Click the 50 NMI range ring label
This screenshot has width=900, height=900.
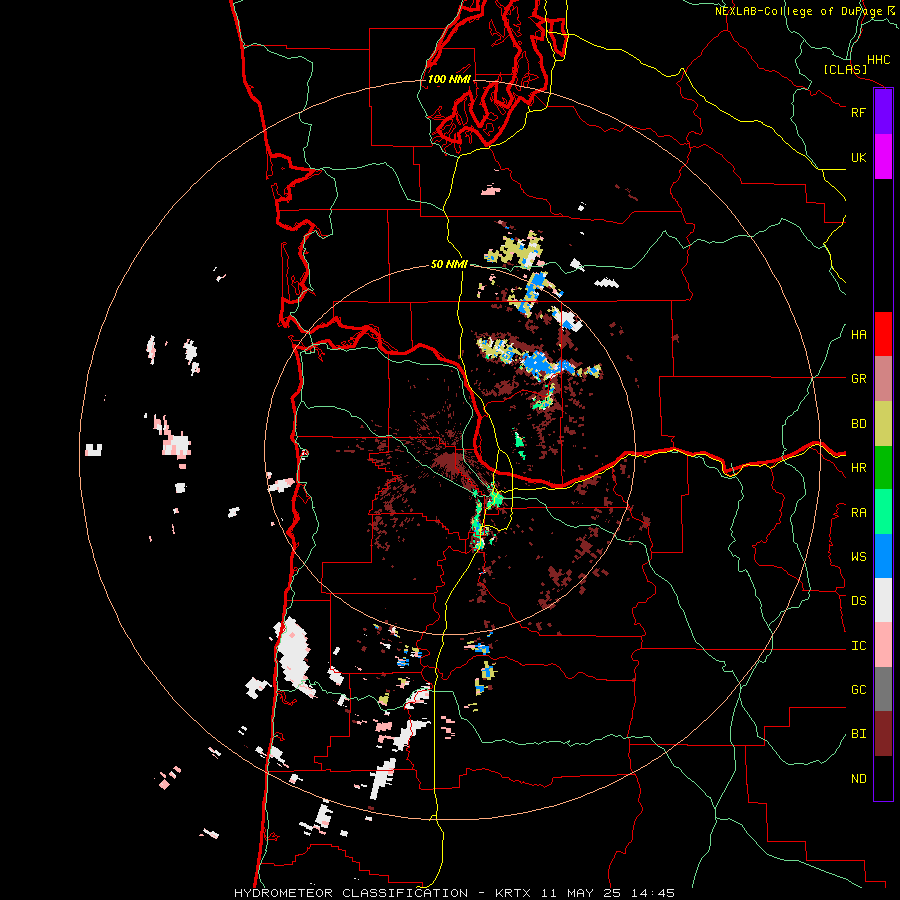point(449,265)
